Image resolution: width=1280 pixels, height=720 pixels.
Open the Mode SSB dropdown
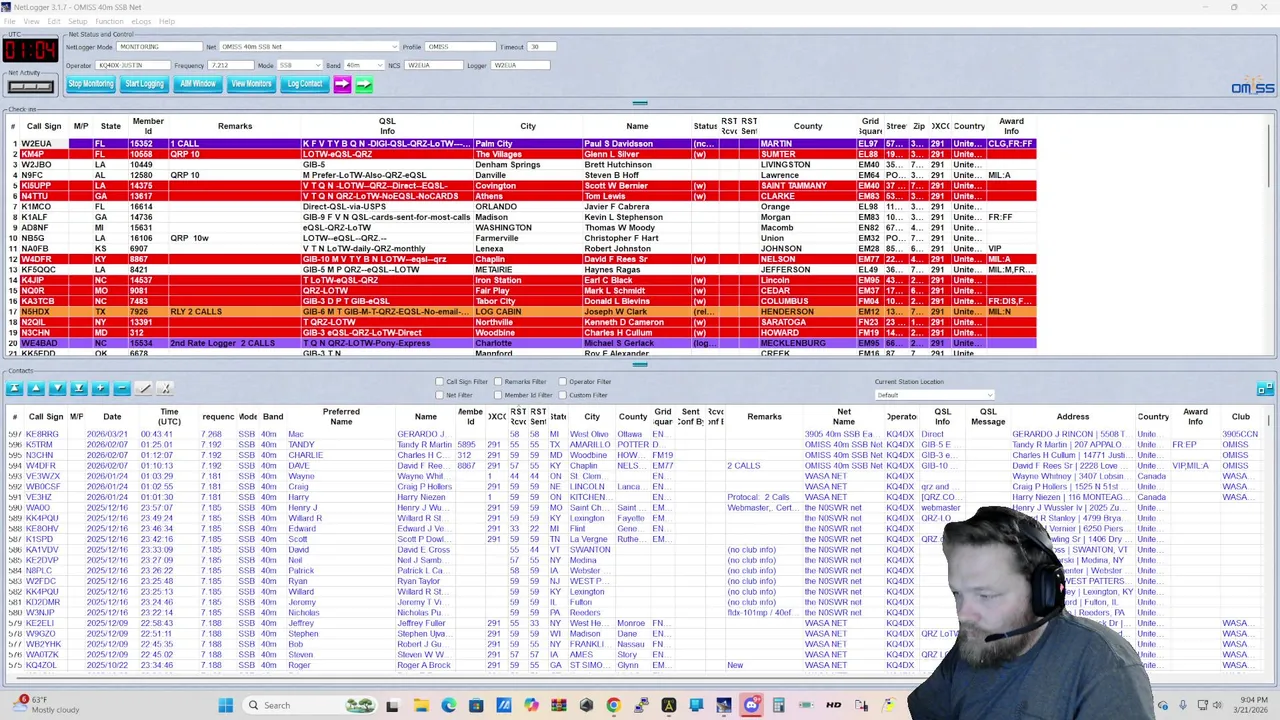[298, 65]
